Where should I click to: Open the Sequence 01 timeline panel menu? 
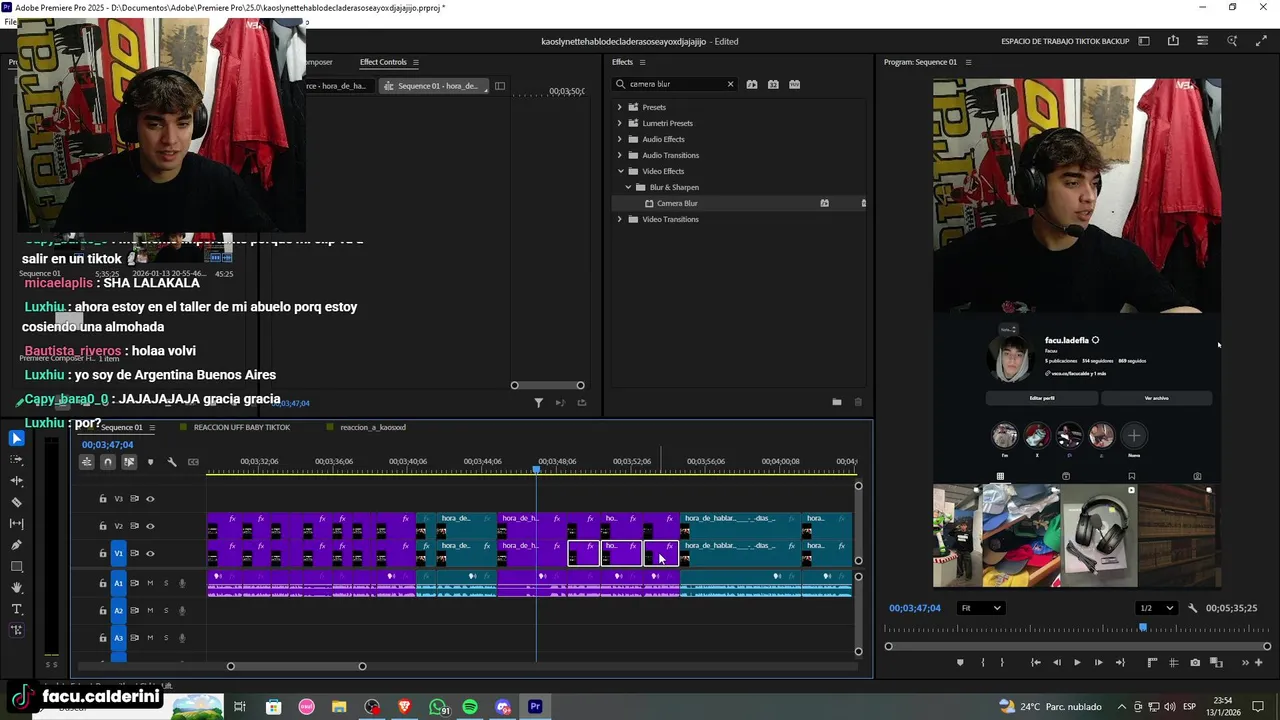pyautogui.click(x=152, y=427)
